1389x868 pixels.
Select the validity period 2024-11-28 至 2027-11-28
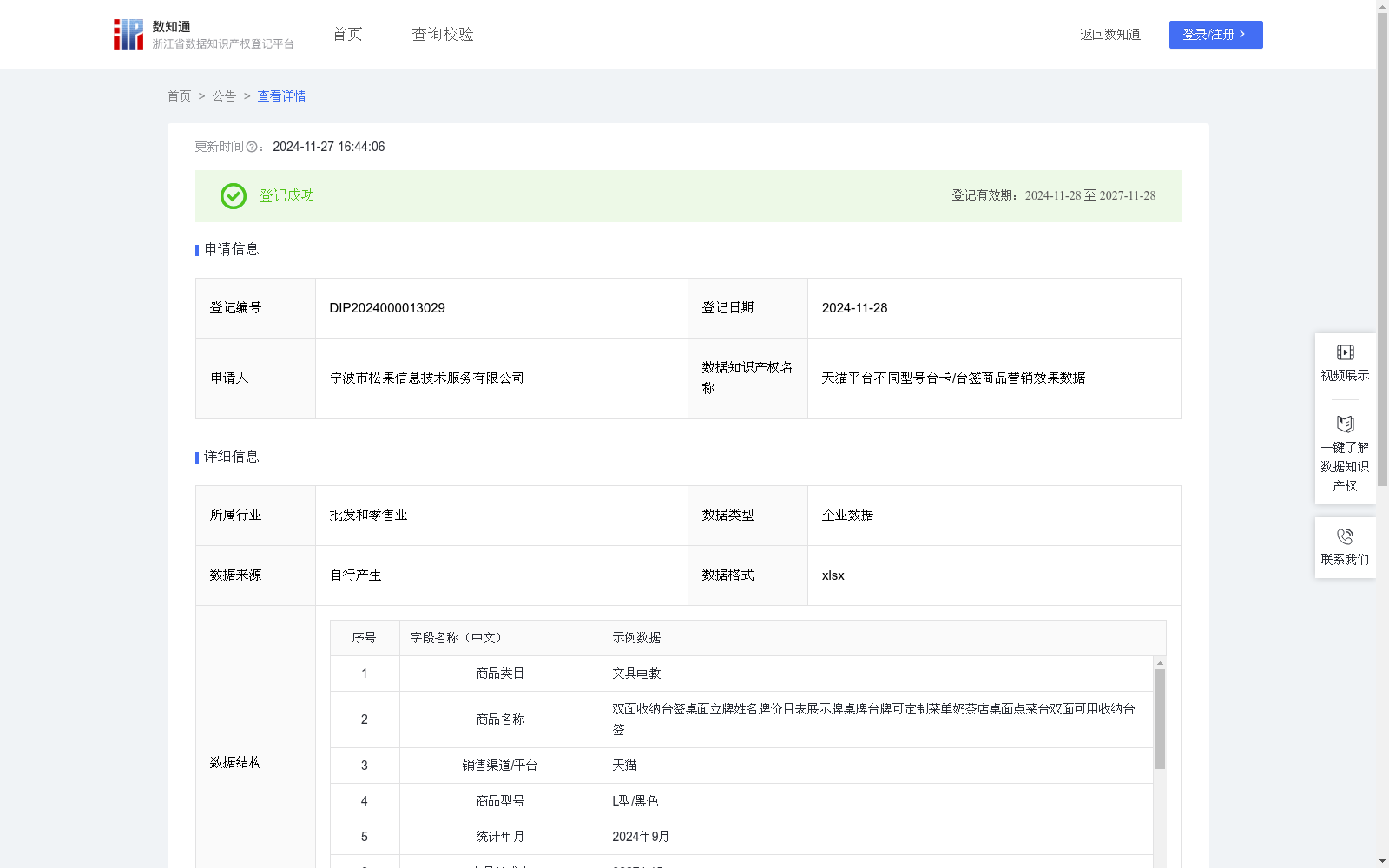click(1090, 196)
